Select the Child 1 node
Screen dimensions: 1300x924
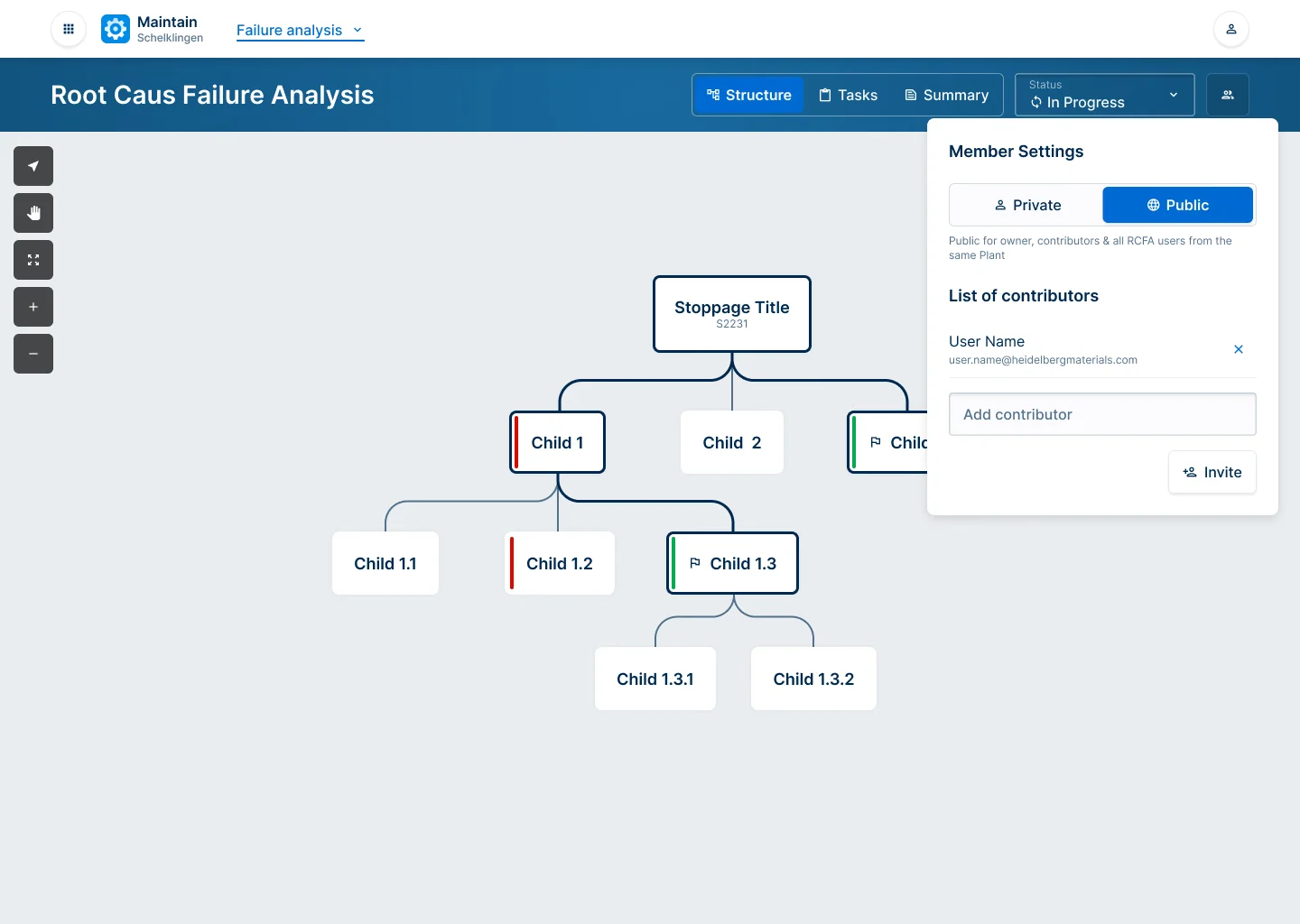tap(557, 442)
